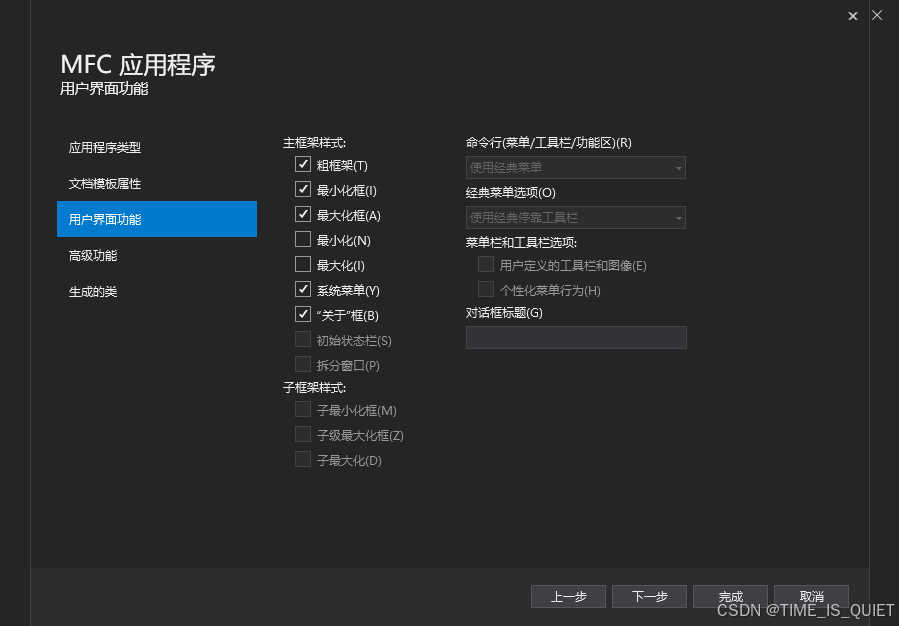Screen dimensions: 899x626
Task: Toggle the "关于"框(B) checkbox
Action: point(303,314)
